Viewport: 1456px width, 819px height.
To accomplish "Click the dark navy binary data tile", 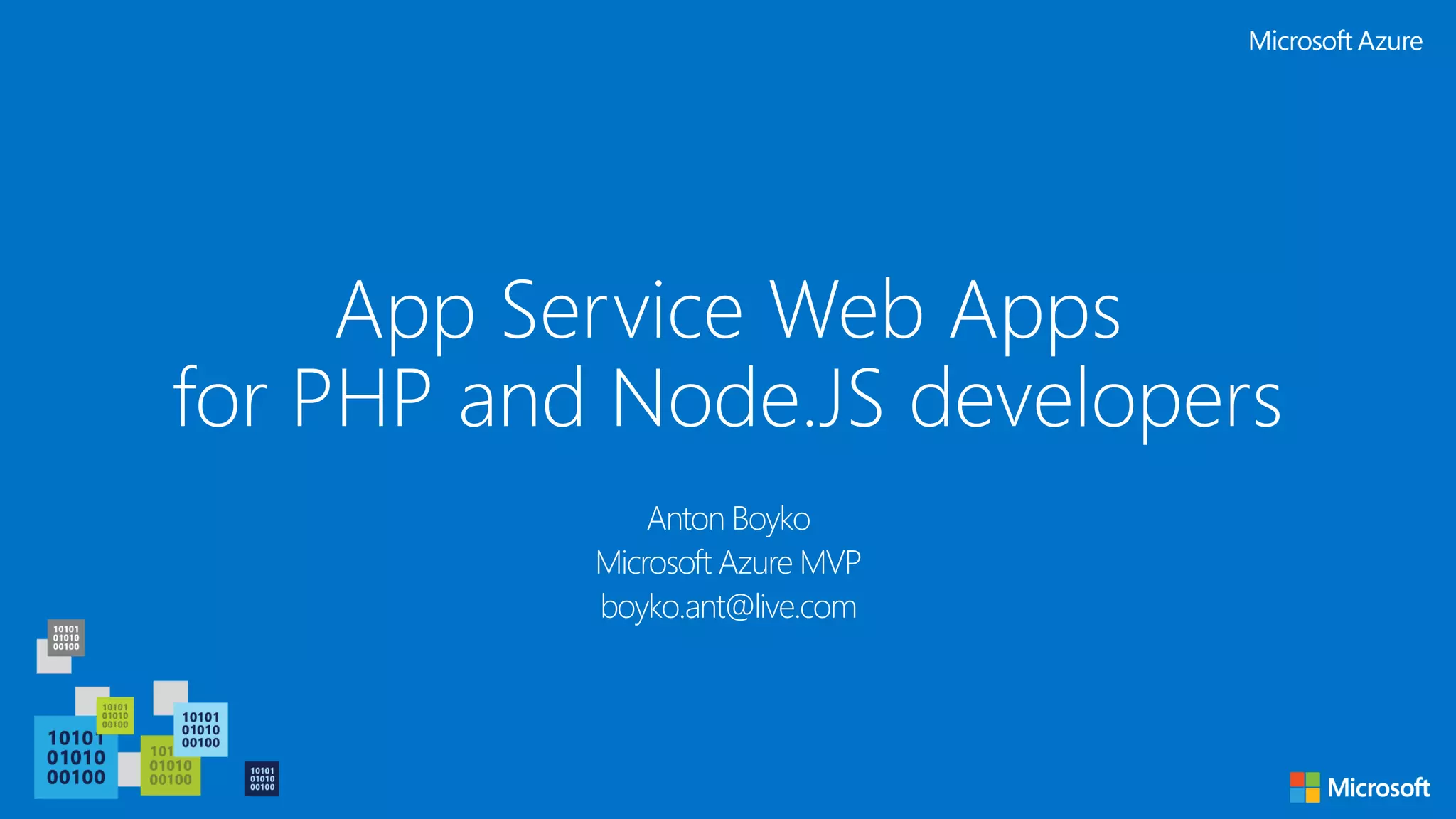I will pos(262,779).
